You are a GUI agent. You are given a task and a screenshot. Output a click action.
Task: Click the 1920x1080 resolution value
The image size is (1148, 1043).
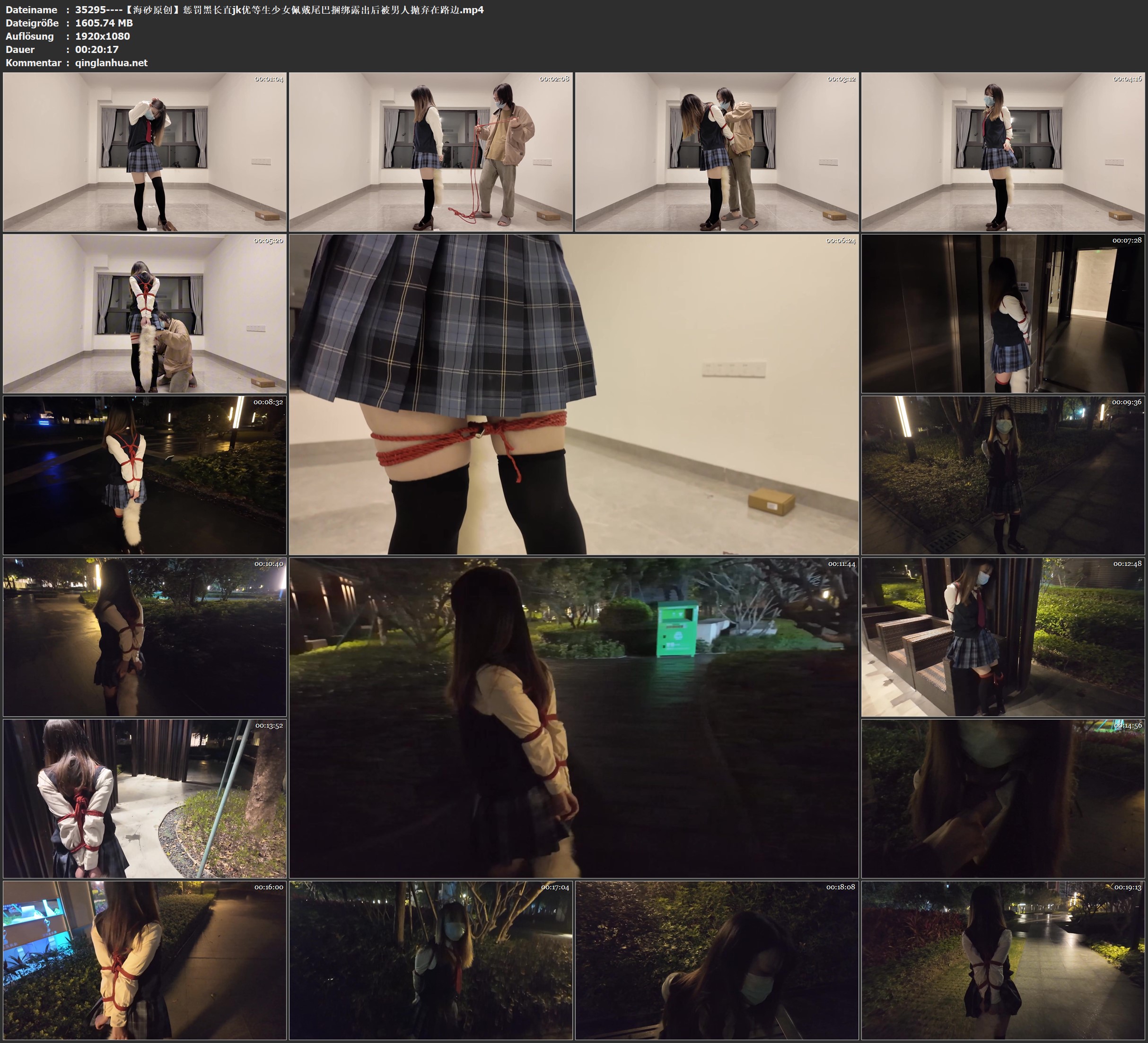click(103, 36)
